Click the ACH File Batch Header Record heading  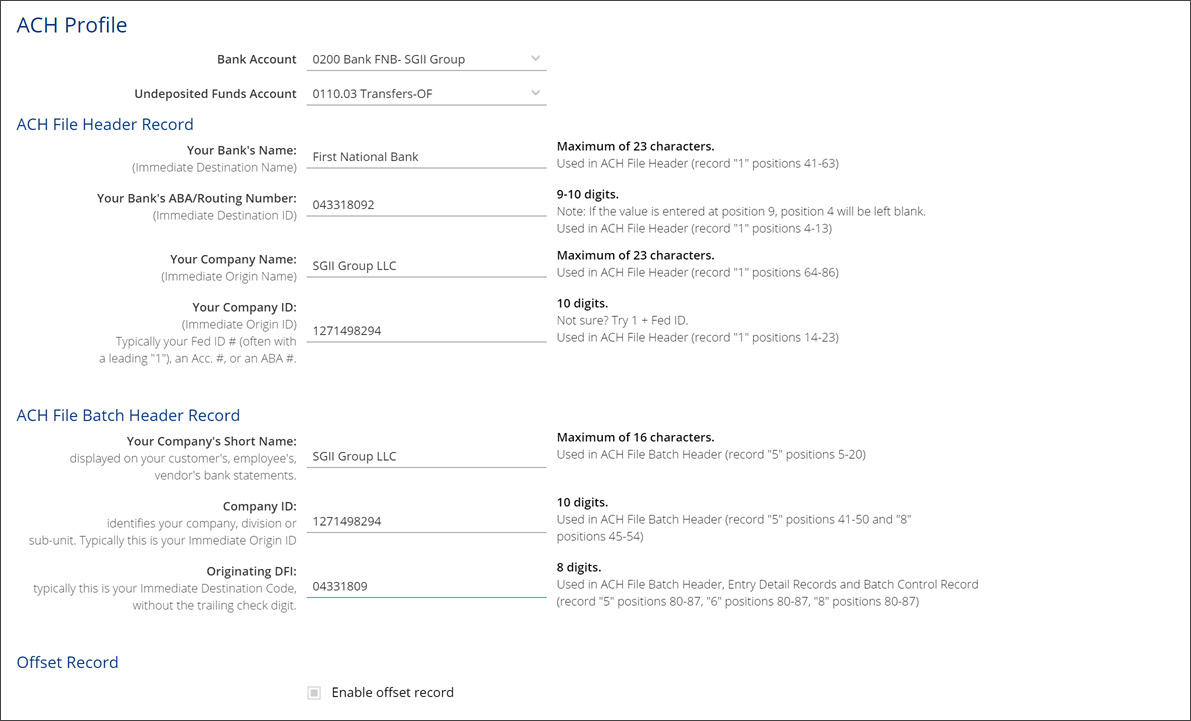point(128,415)
